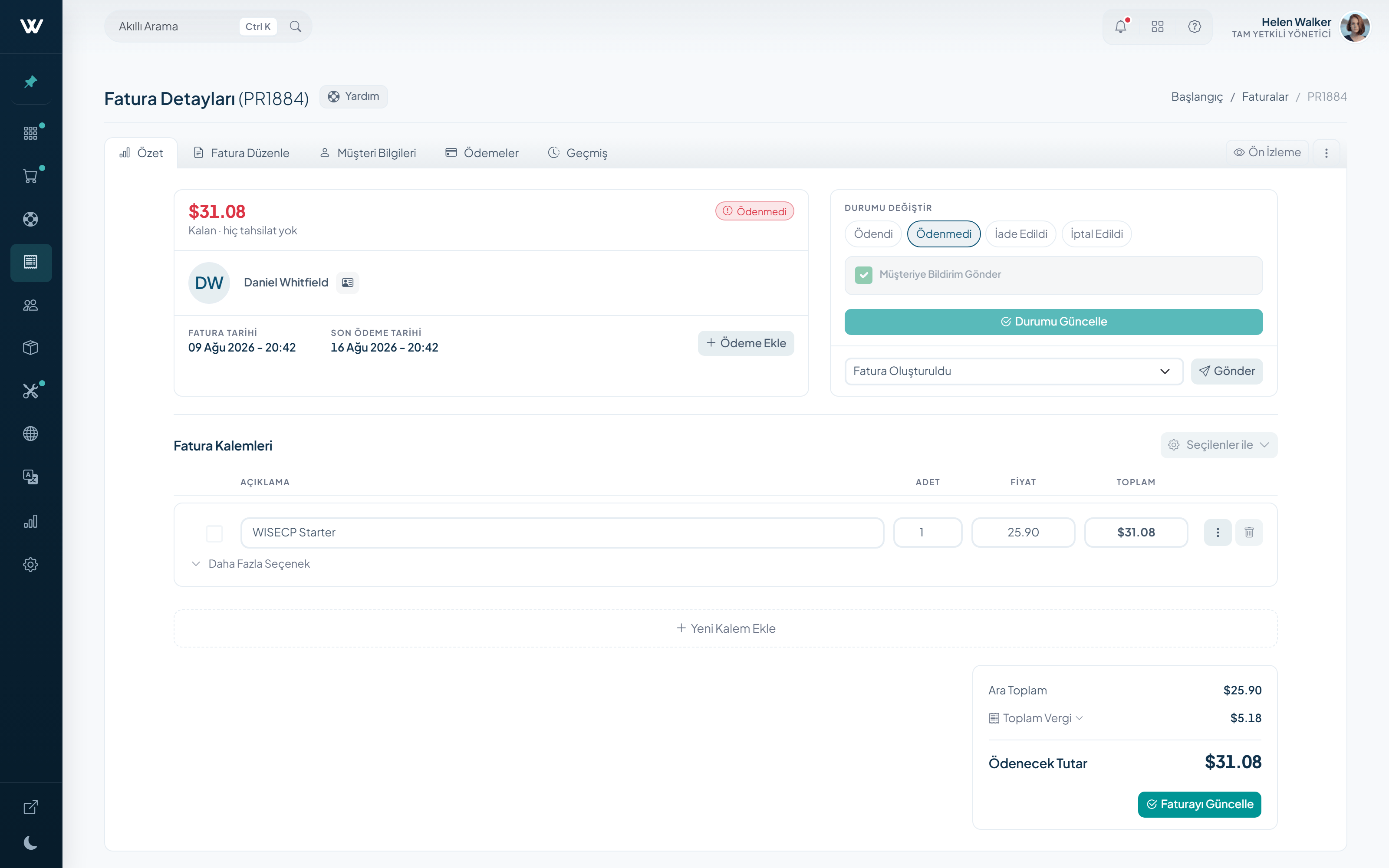Expand the Toplam Vergi breakdown chevron

click(1080, 718)
